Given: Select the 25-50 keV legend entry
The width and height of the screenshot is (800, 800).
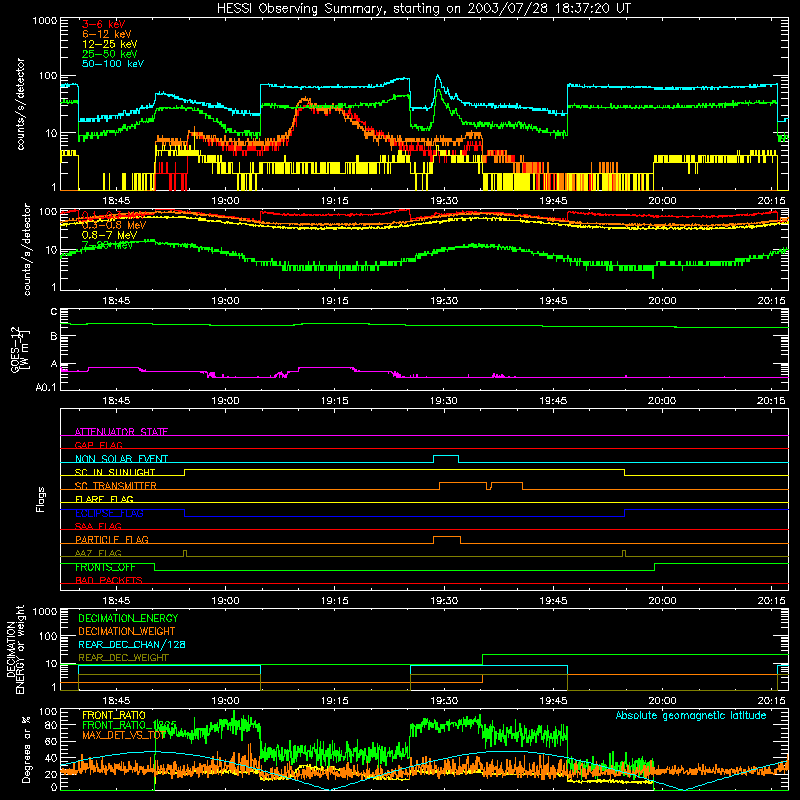Looking at the screenshot, I should pyautogui.click(x=110, y=54).
